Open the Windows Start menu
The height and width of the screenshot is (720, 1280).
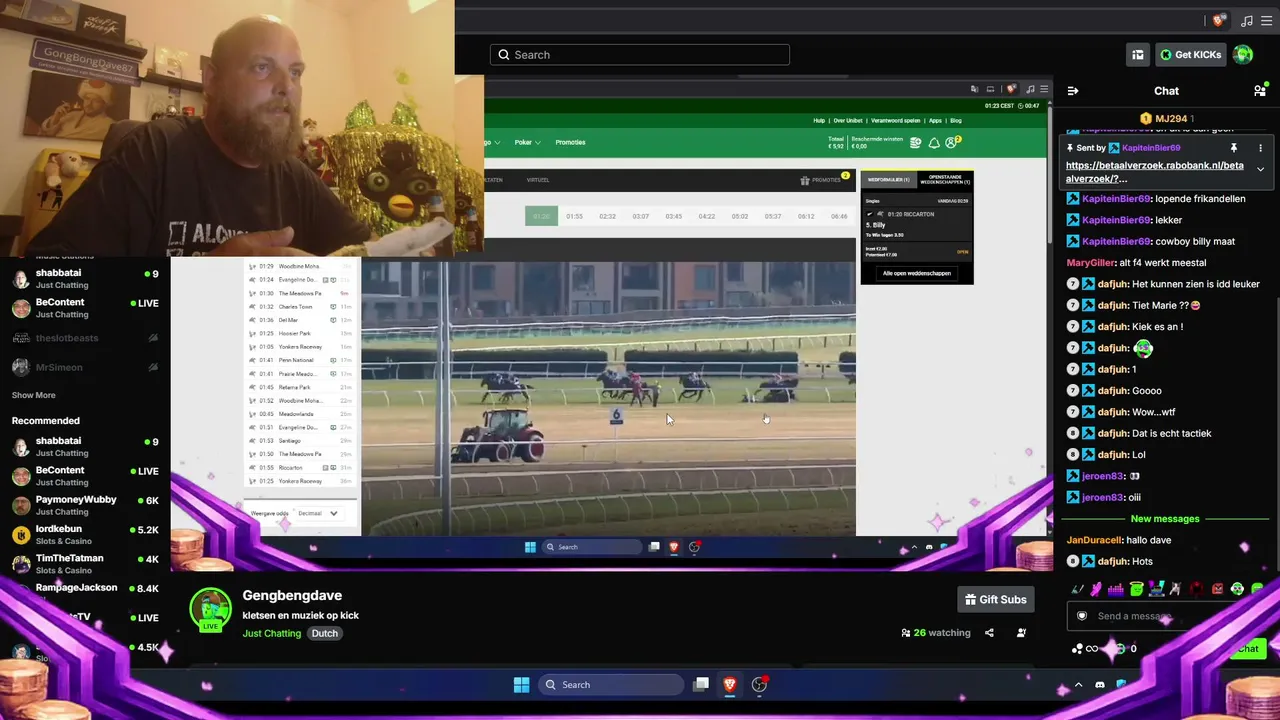pyautogui.click(x=521, y=685)
